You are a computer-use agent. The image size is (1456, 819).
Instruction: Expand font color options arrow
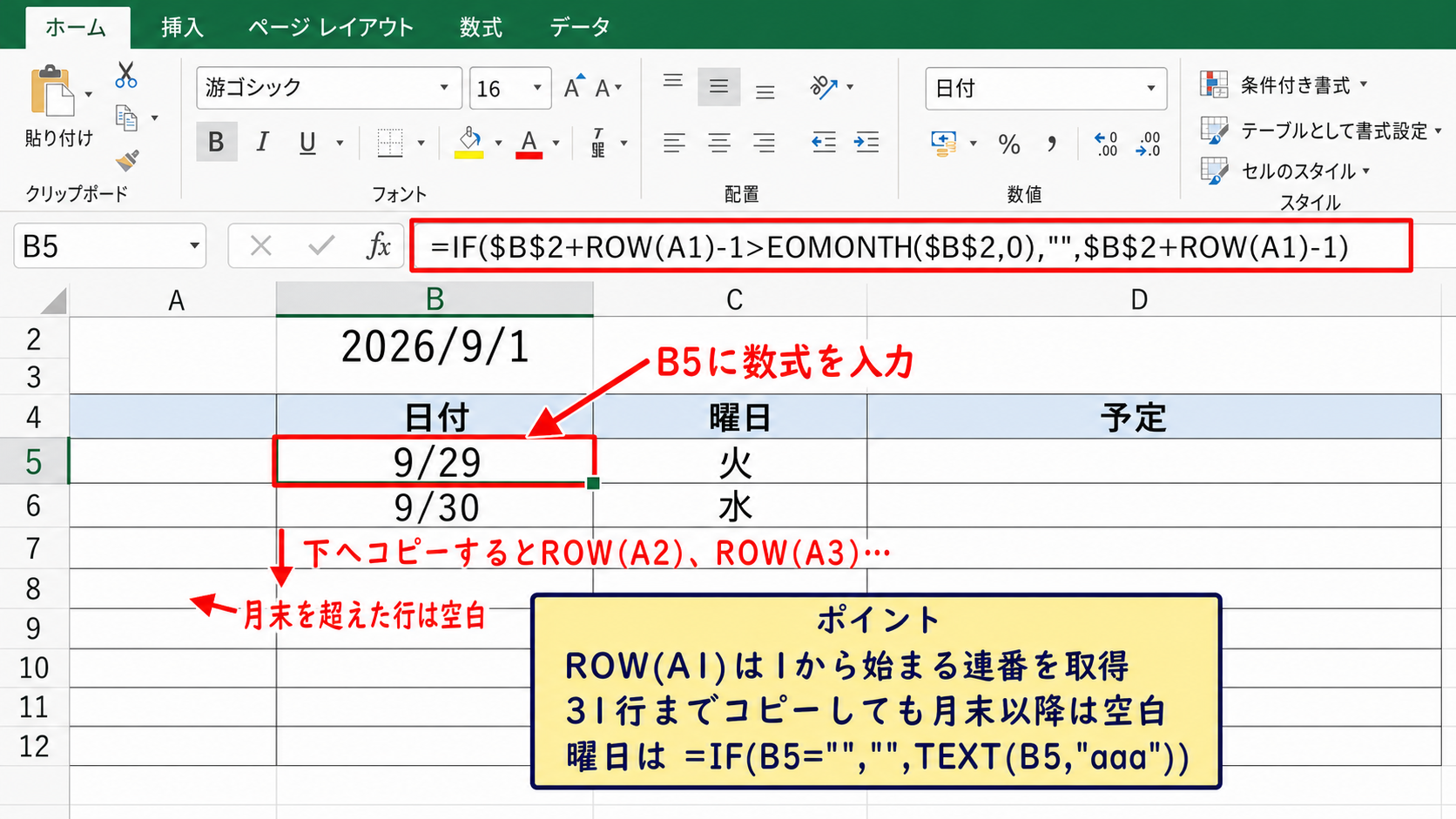tap(556, 143)
